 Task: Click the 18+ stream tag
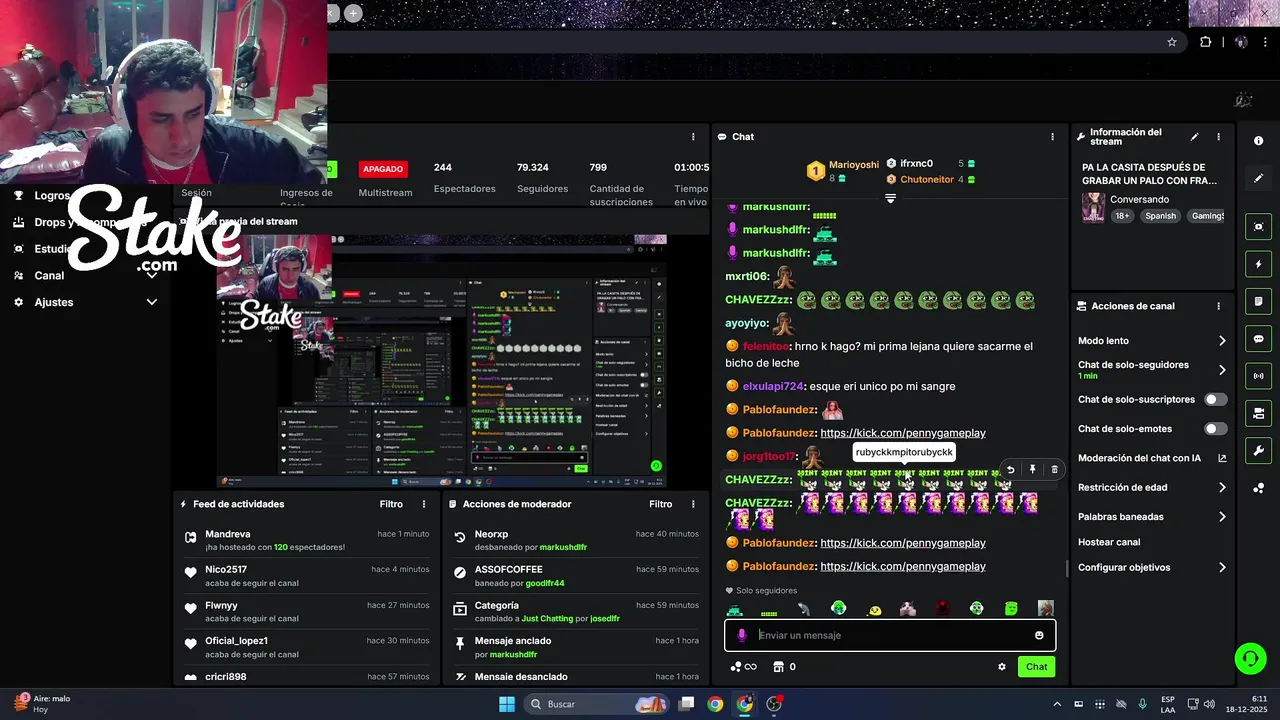pos(1122,216)
